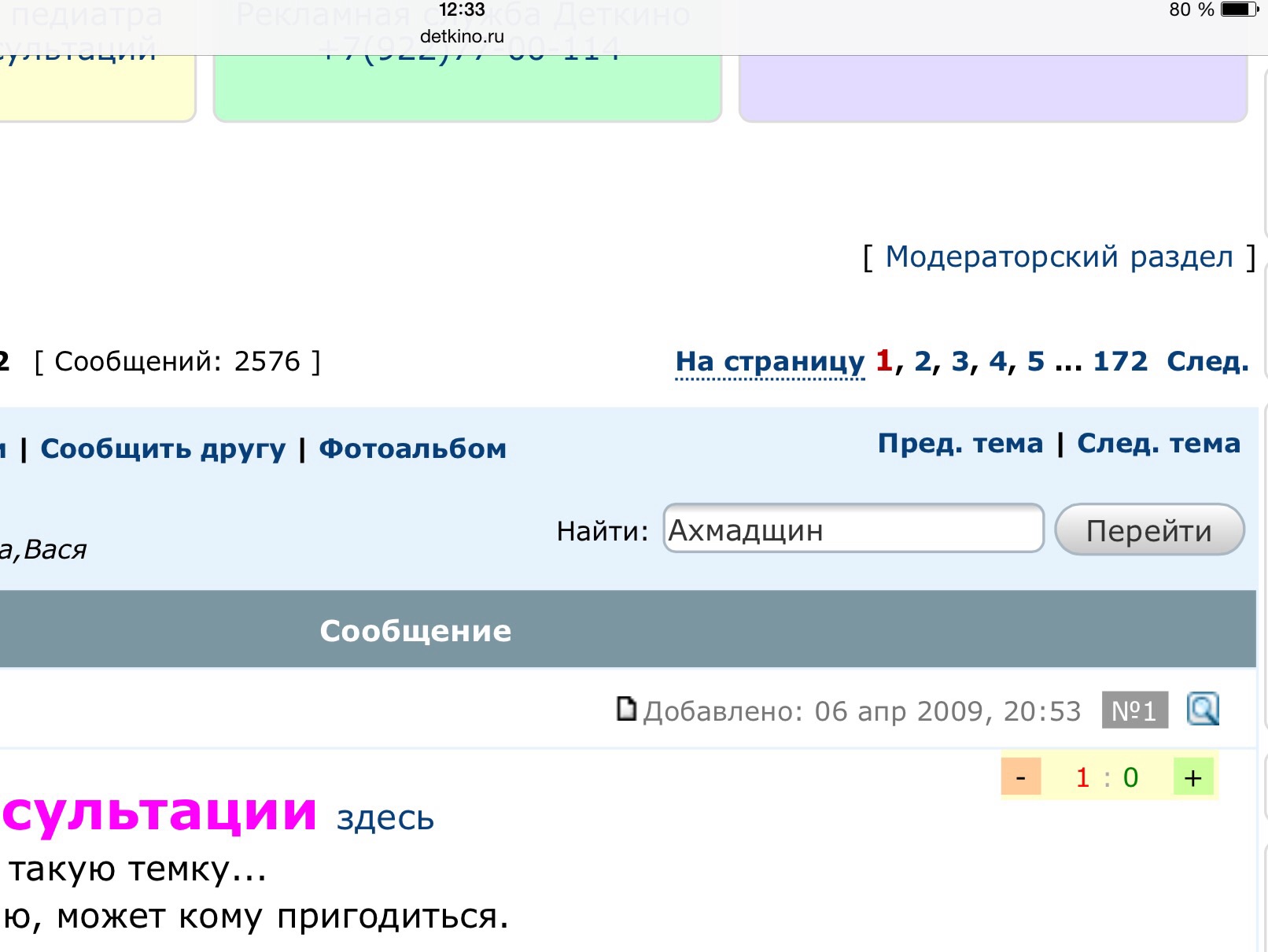Click the Найти search input field
The image size is (1268, 952).
(853, 530)
